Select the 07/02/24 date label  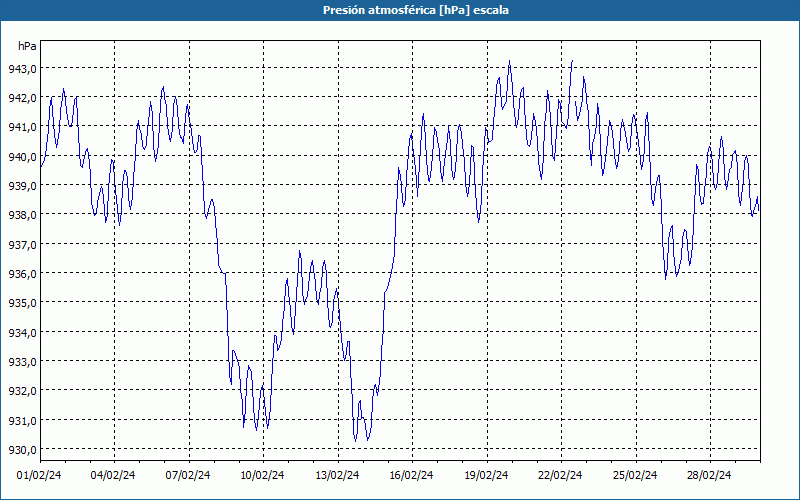pos(188,475)
